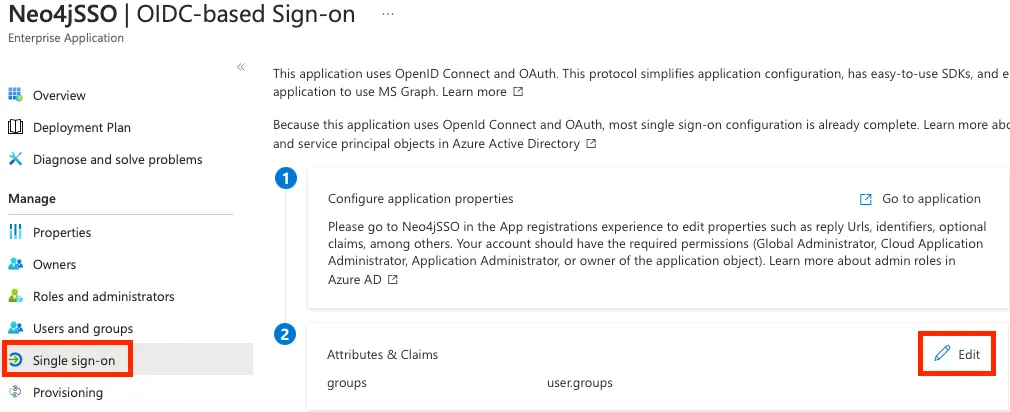
Task: Click the step 2 numbered circle
Action: click(286, 335)
